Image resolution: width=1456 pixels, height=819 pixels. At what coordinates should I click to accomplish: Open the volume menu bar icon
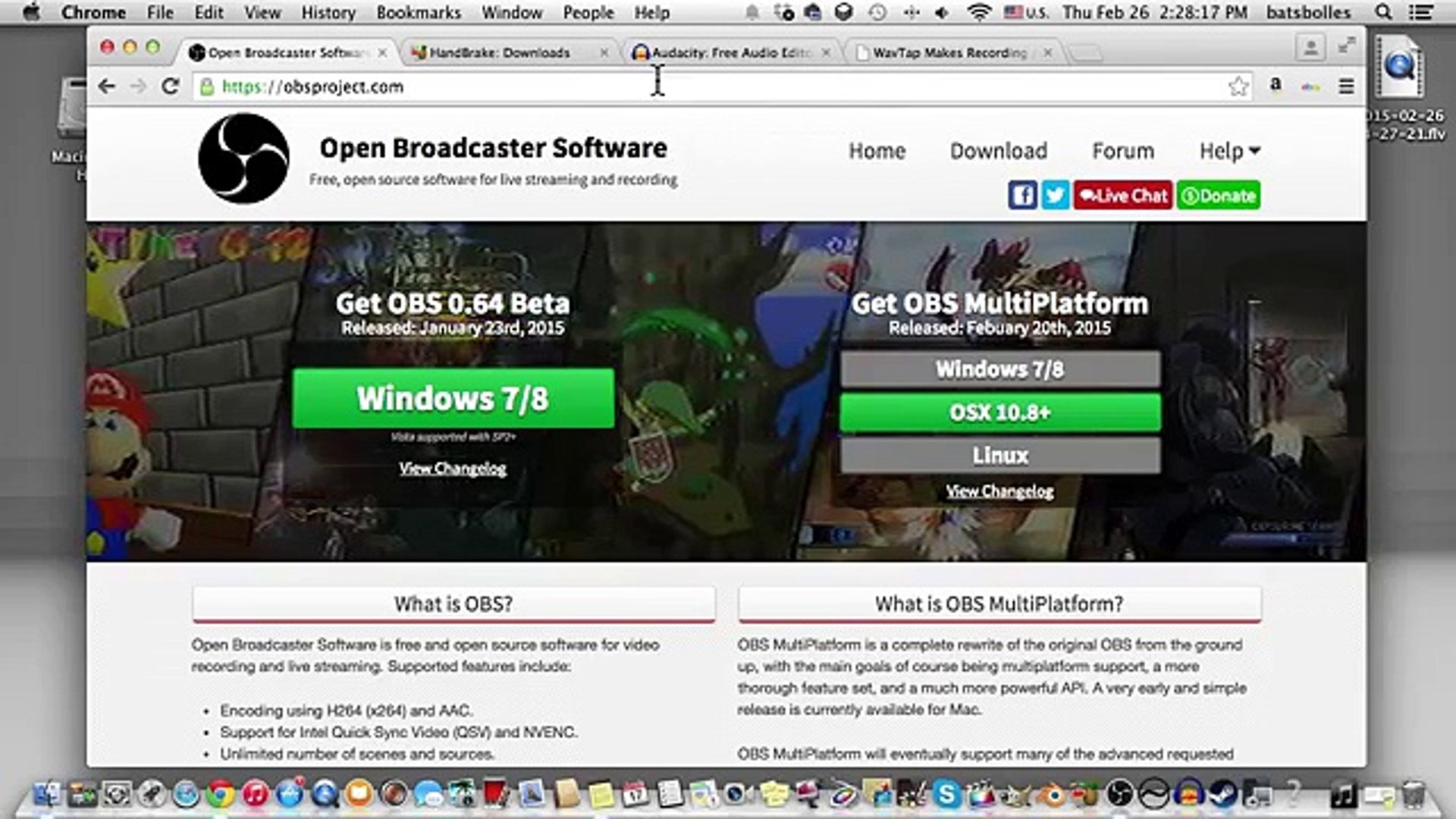coord(942,12)
